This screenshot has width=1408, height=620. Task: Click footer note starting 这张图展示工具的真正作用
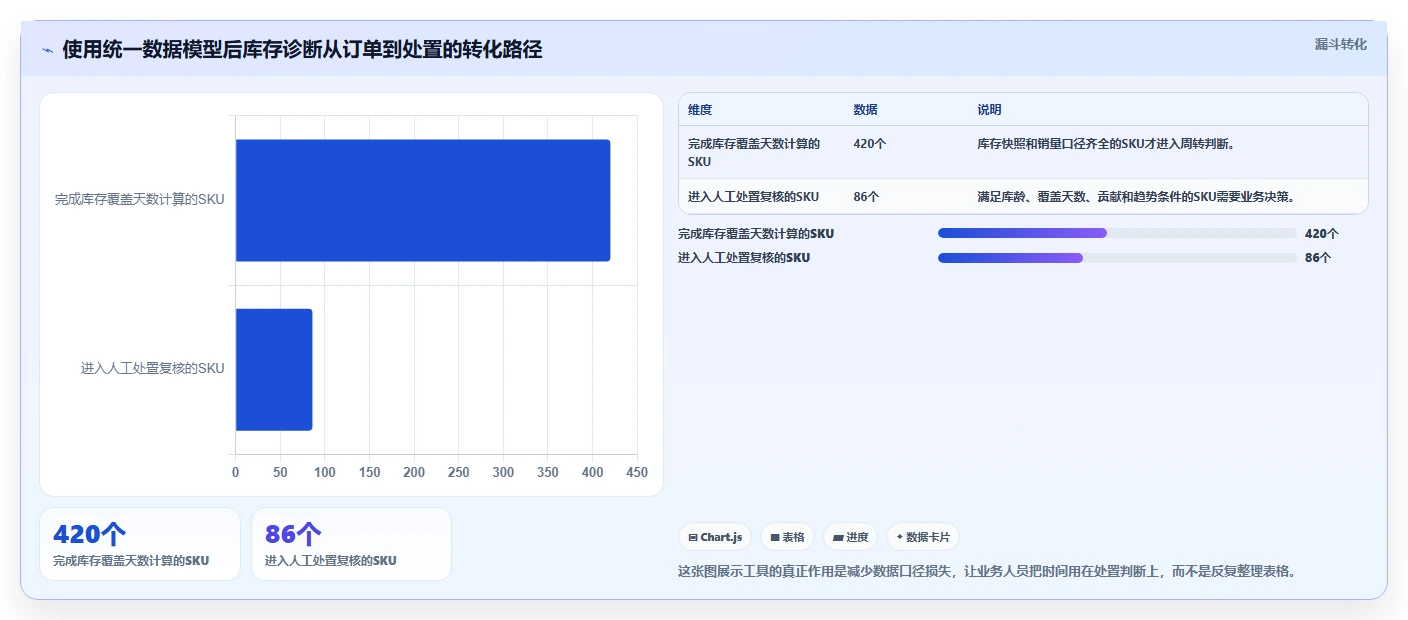[988, 572]
